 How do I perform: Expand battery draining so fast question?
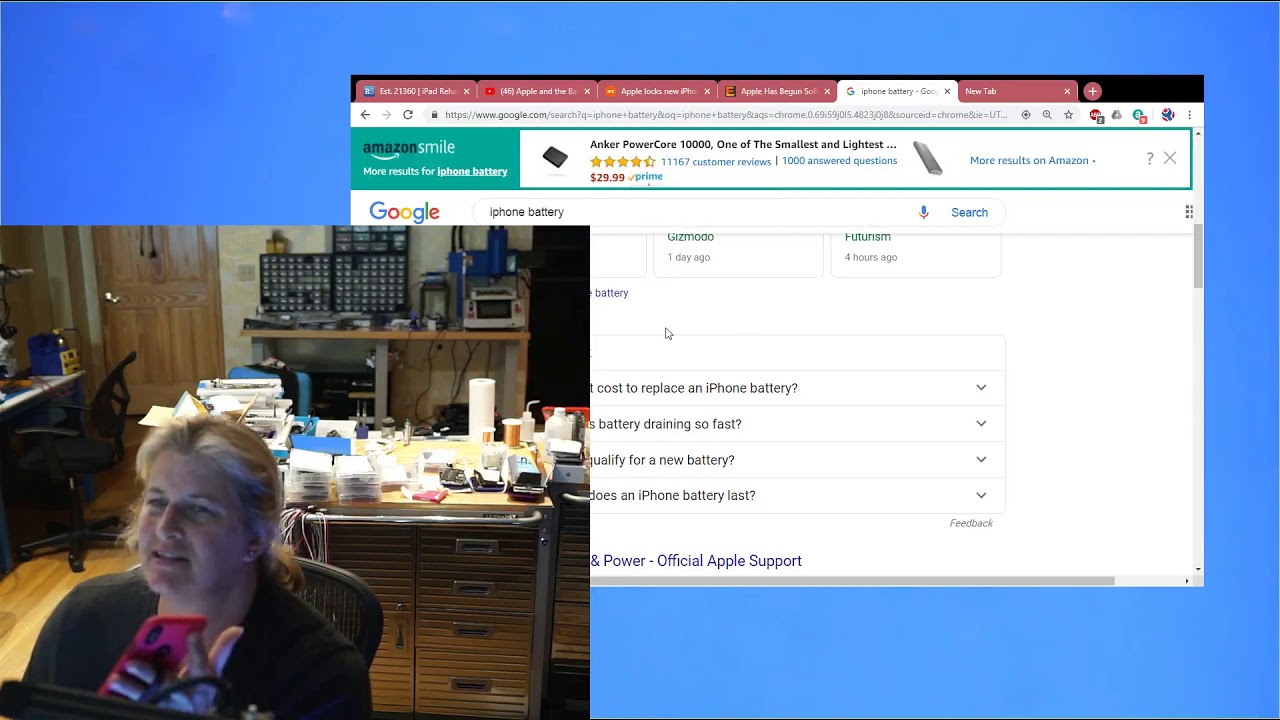797,424
